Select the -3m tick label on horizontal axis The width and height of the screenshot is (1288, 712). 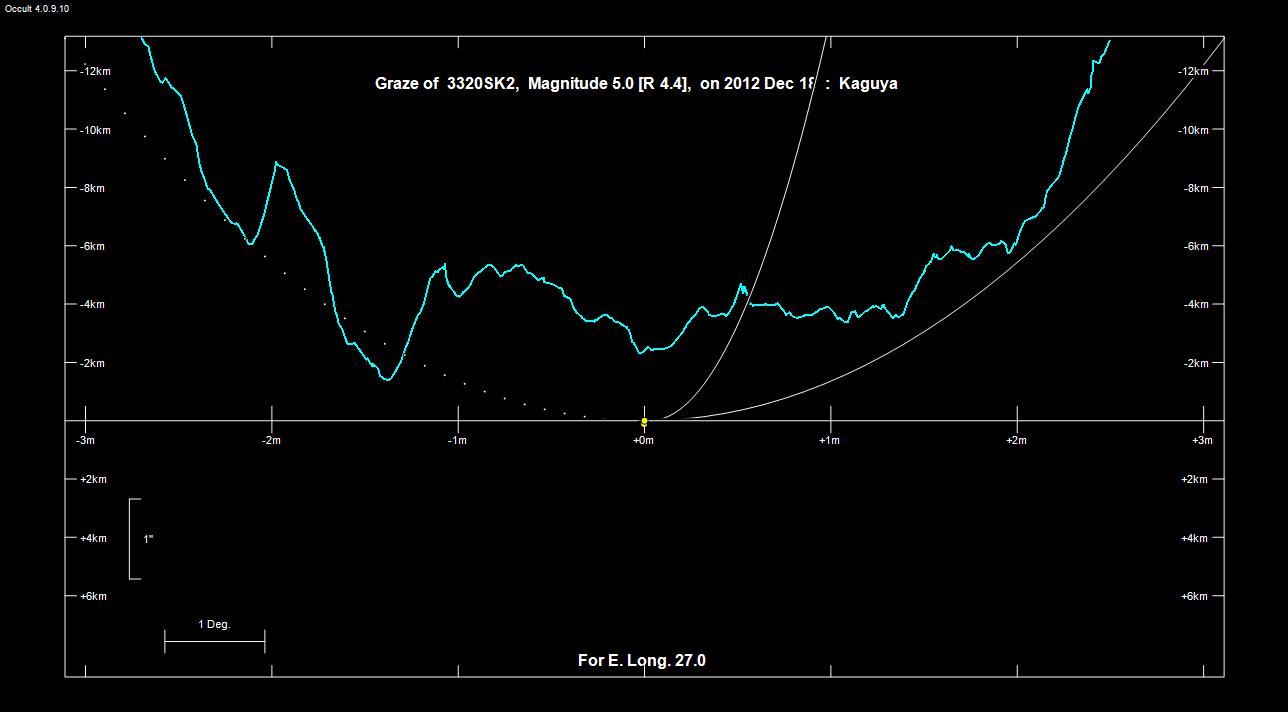[86, 441]
